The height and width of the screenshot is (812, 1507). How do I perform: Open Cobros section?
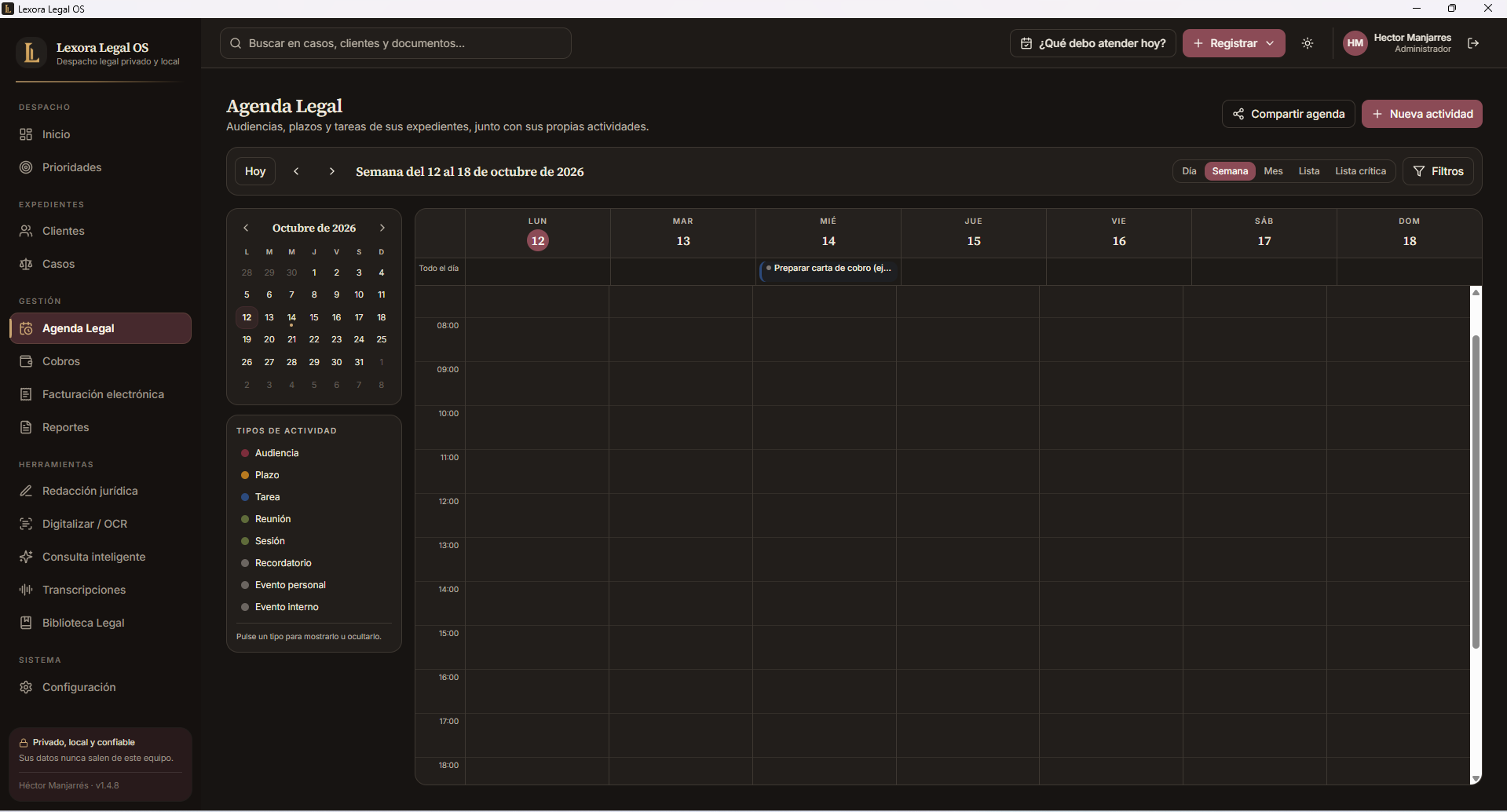pyautogui.click(x=100, y=361)
